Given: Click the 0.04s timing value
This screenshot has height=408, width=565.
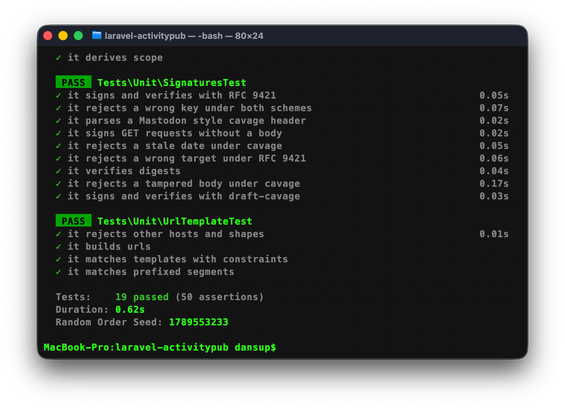Looking at the screenshot, I should click(x=494, y=171).
